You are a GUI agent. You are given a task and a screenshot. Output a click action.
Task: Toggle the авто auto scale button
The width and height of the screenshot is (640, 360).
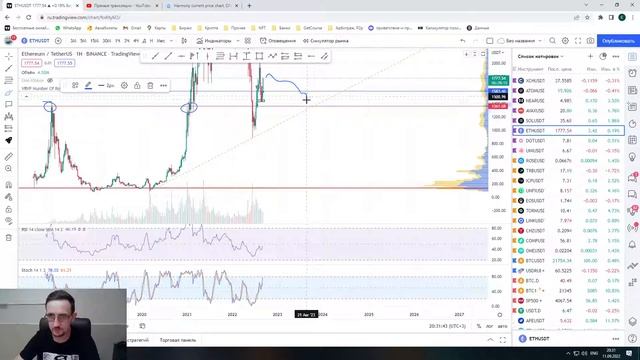click(x=502, y=326)
